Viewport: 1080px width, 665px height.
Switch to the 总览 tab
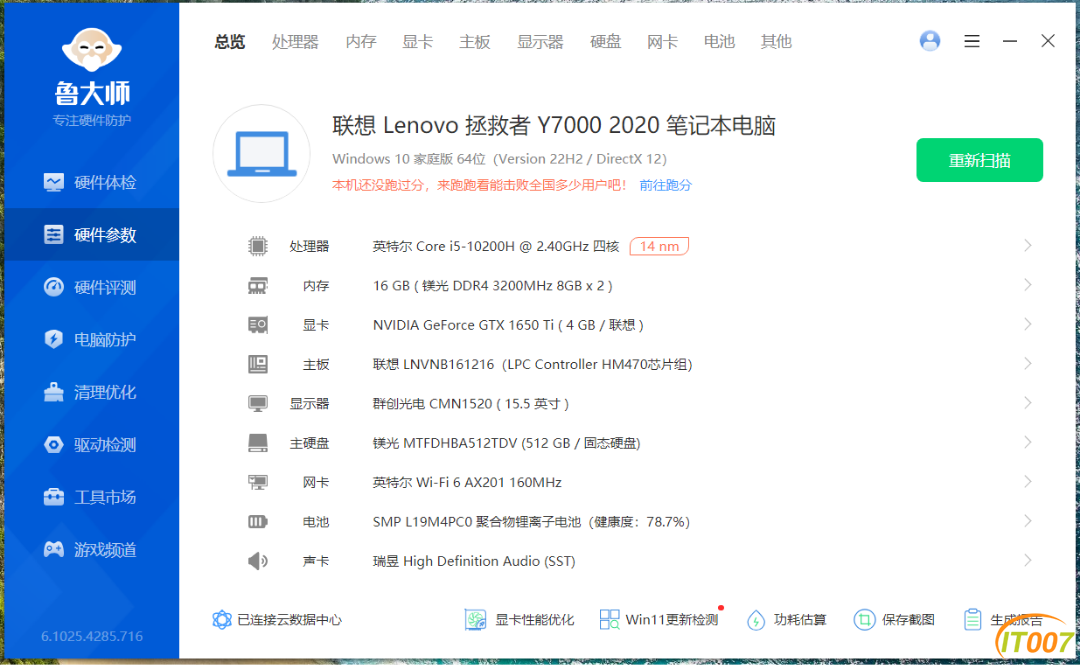(x=229, y=42)
